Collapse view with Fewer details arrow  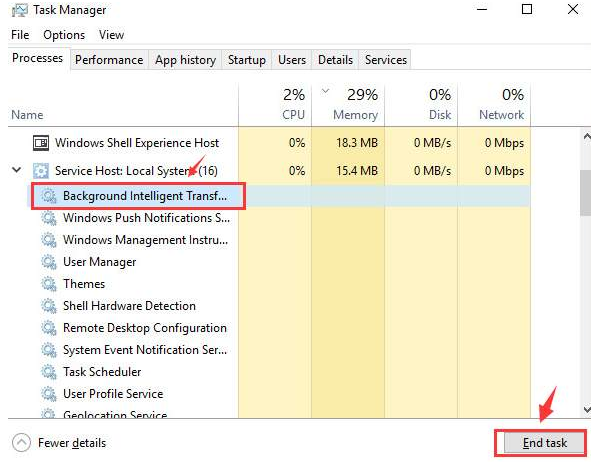pos(21,442)
